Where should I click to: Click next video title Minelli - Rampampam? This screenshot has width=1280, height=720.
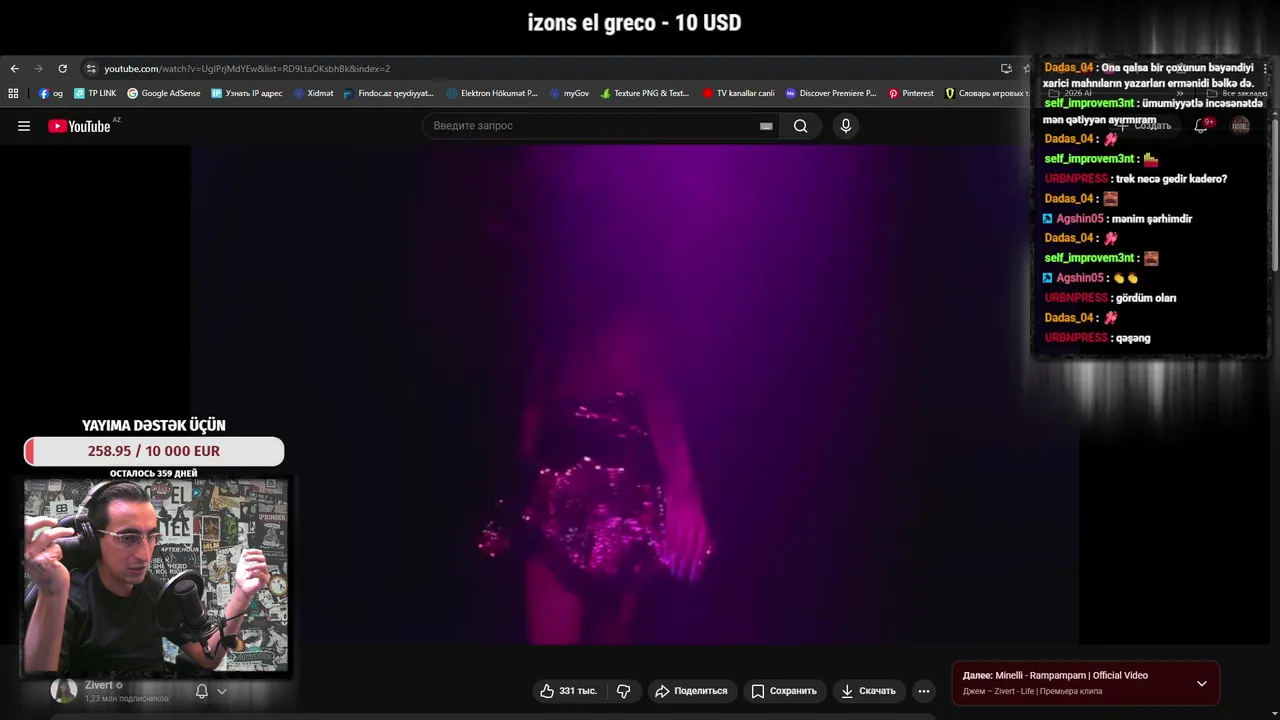click(x=1072, y=676)
